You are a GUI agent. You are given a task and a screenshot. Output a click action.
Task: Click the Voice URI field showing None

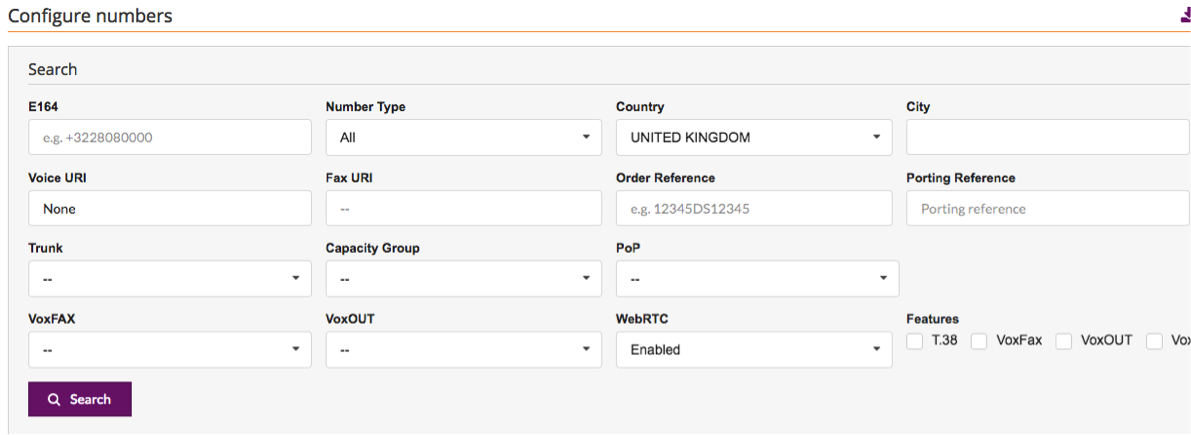169,208
